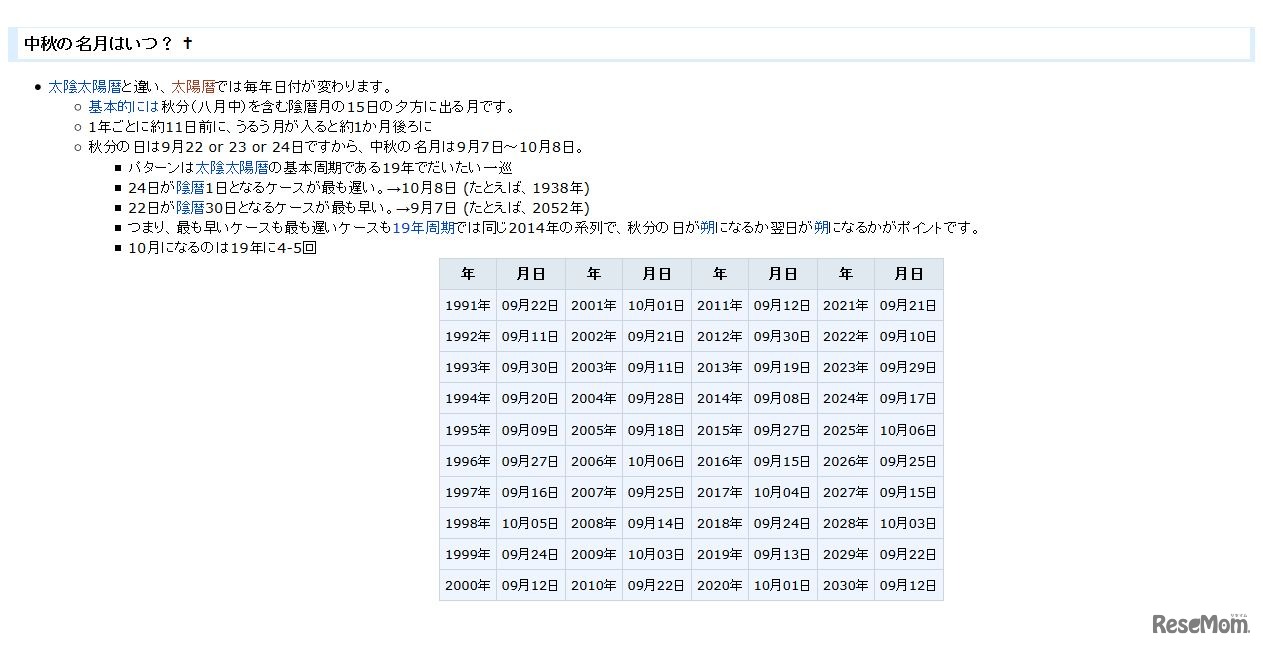Open the 陰暦 link in the 24日 line
Image resolution: width=1263 pixels, height=647 pixels.
click(186, 187)
